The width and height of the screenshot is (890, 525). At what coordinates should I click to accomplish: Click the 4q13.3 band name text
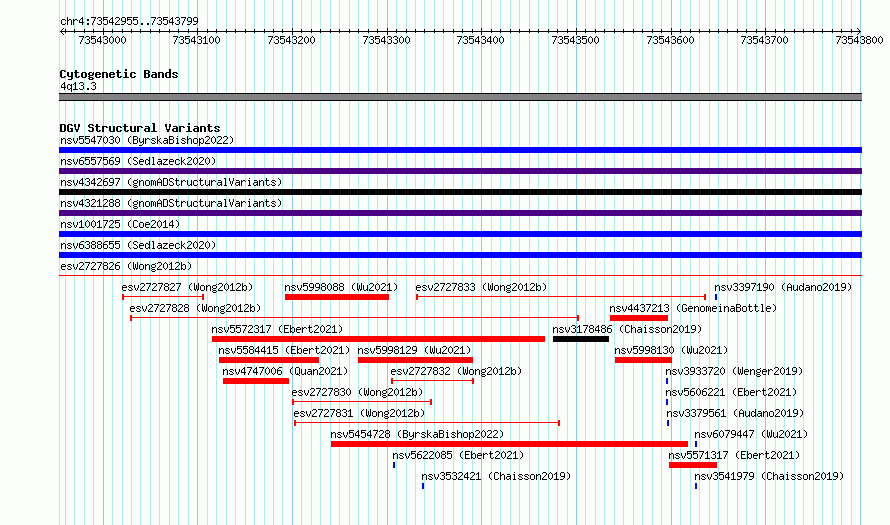(x=78, y=86)
